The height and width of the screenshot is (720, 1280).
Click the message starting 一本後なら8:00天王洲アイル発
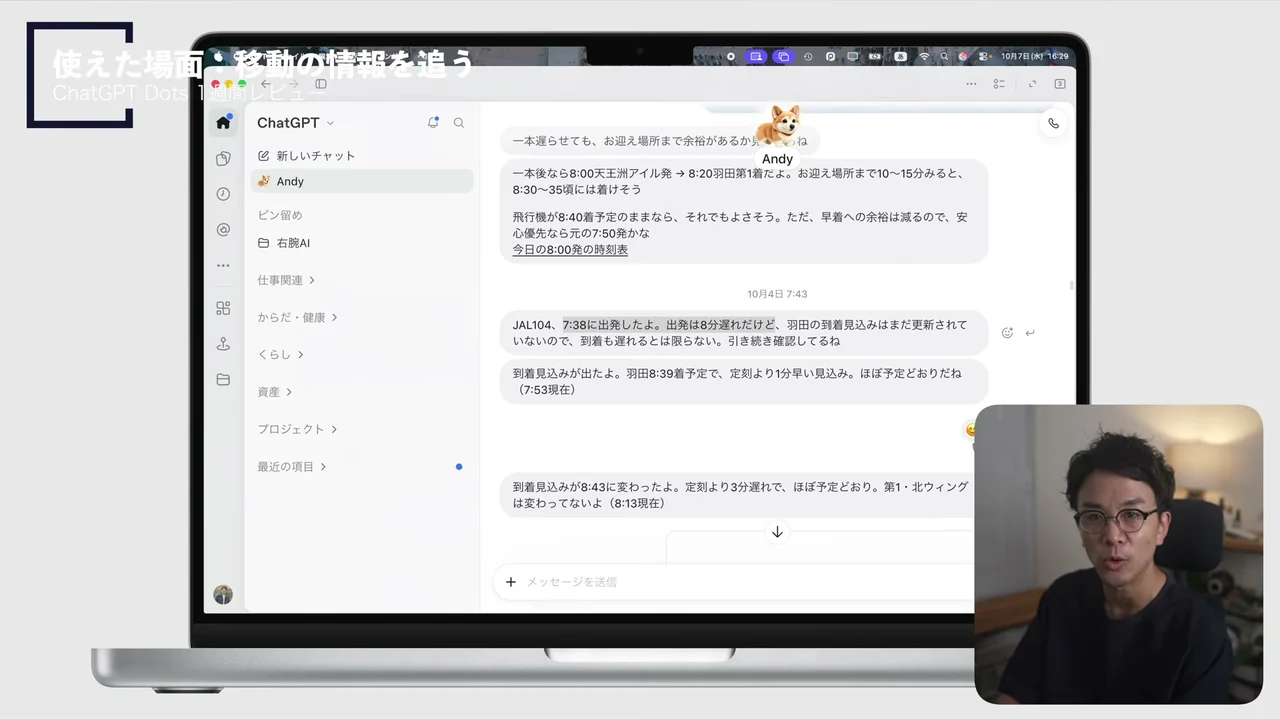744,211
